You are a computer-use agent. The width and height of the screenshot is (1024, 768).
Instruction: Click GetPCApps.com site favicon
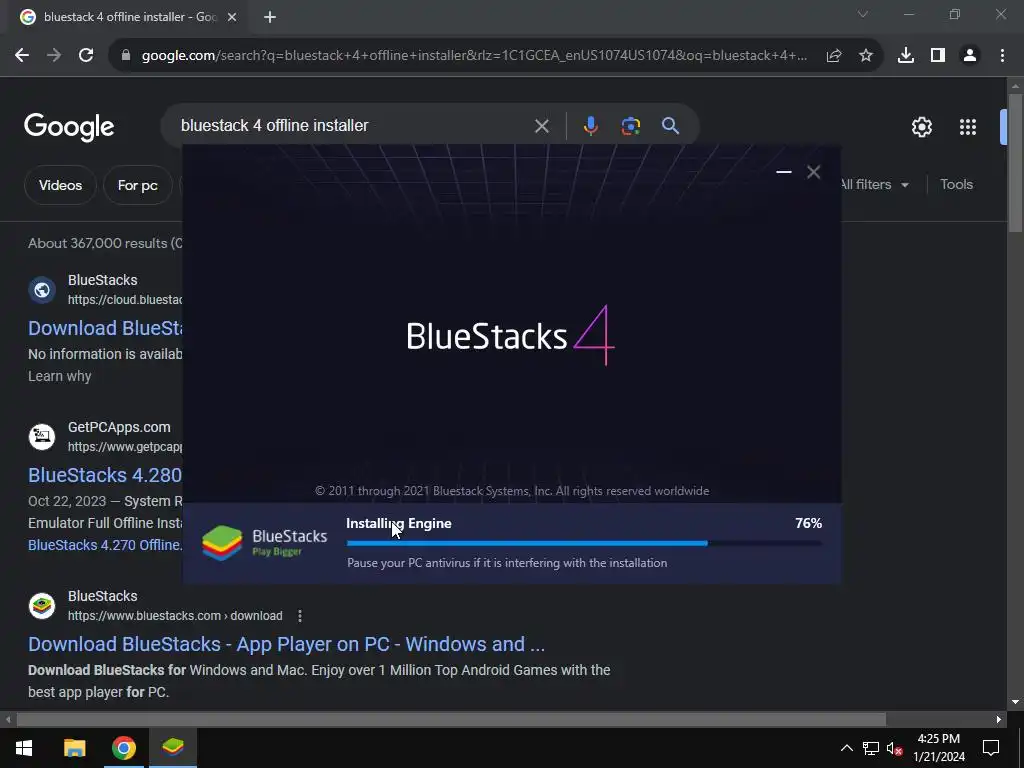[x=42, y=436]
